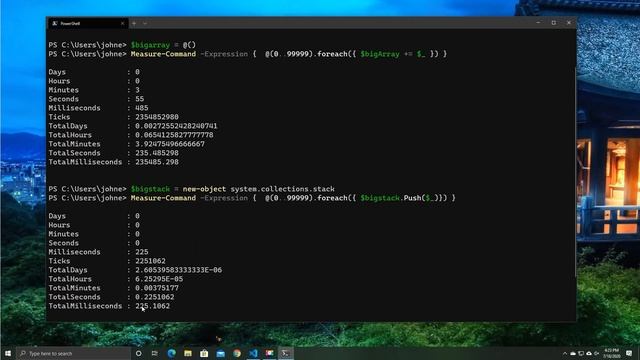Open the Mail app on taskbar
This screenshot has height=360, width=640.
220,353
